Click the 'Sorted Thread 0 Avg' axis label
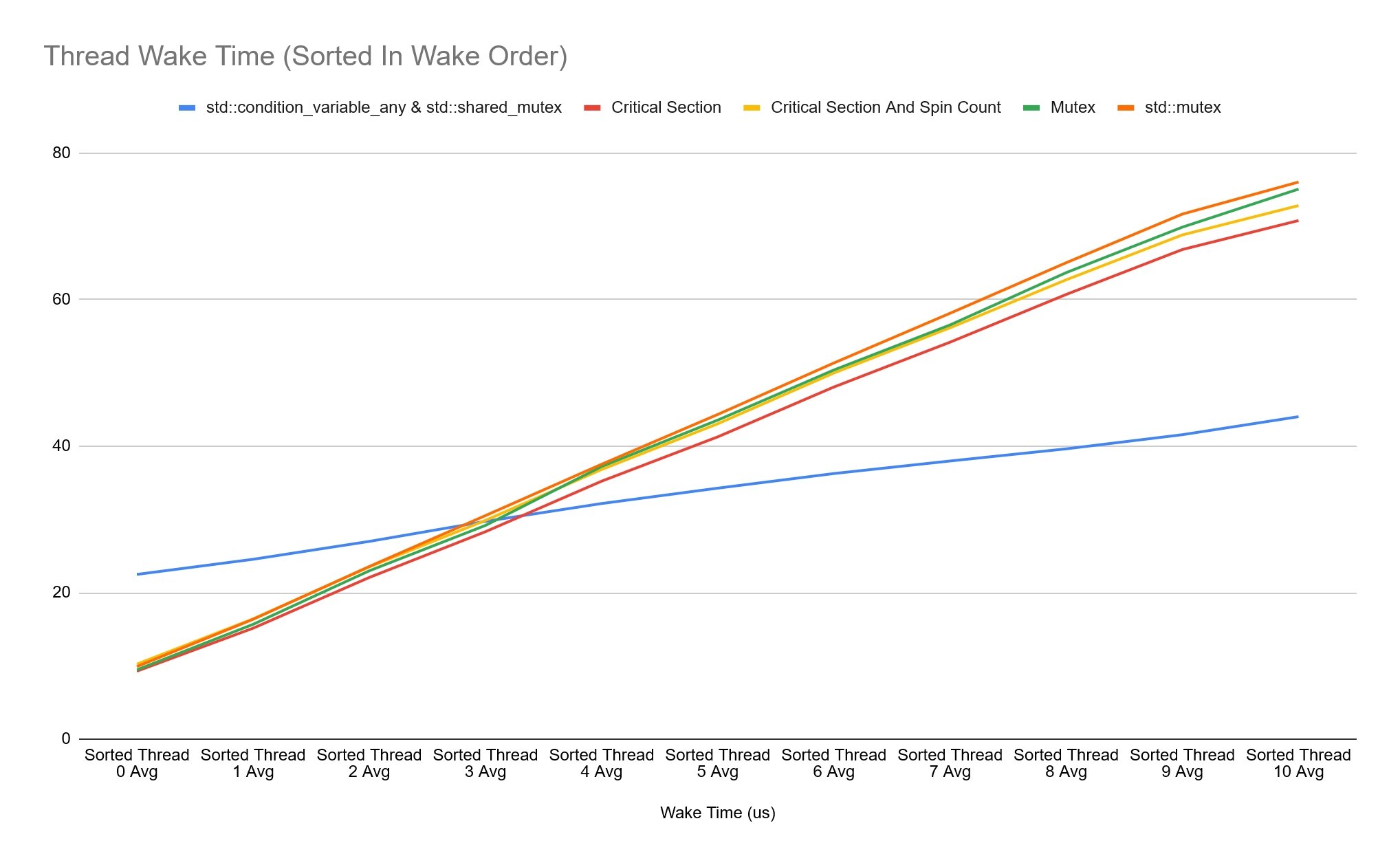The width and height of the screenshot is (1400, 865). [x=137, y=763]
